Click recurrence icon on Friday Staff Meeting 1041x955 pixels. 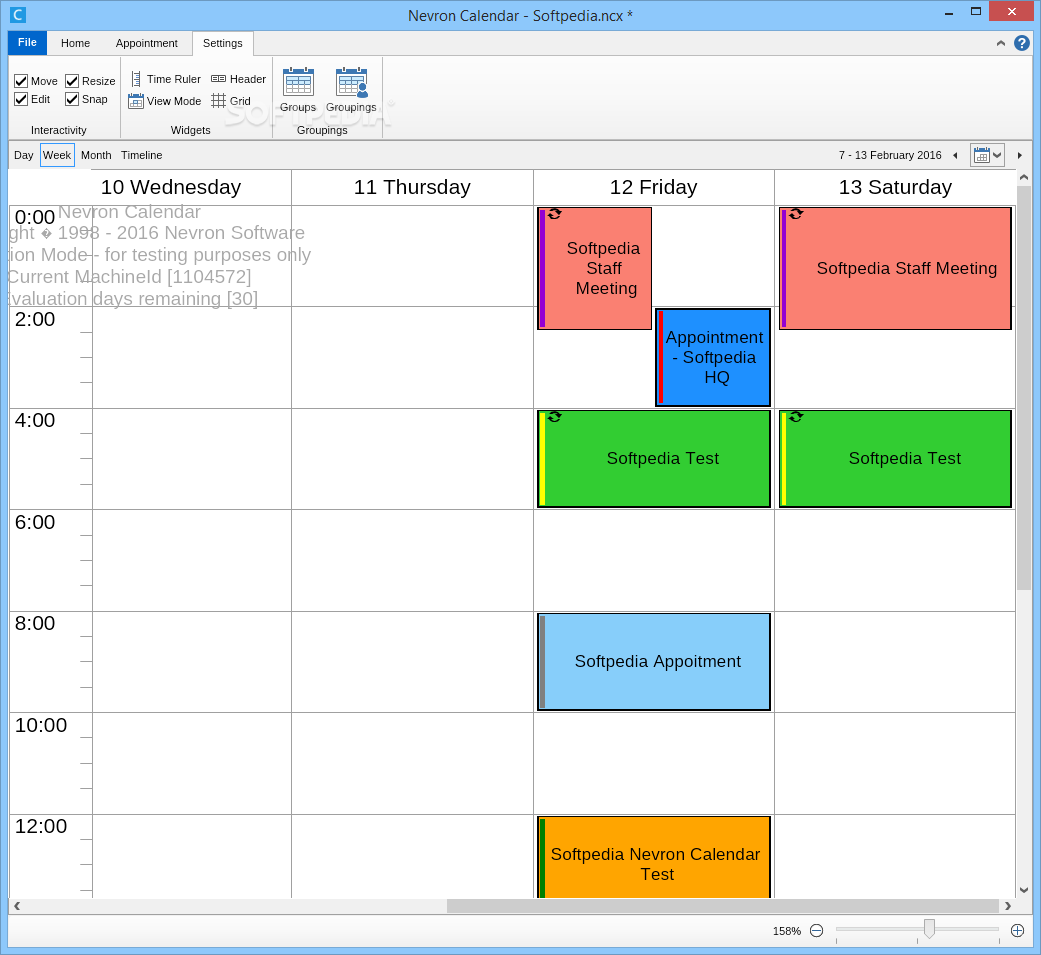click(555, 214)
